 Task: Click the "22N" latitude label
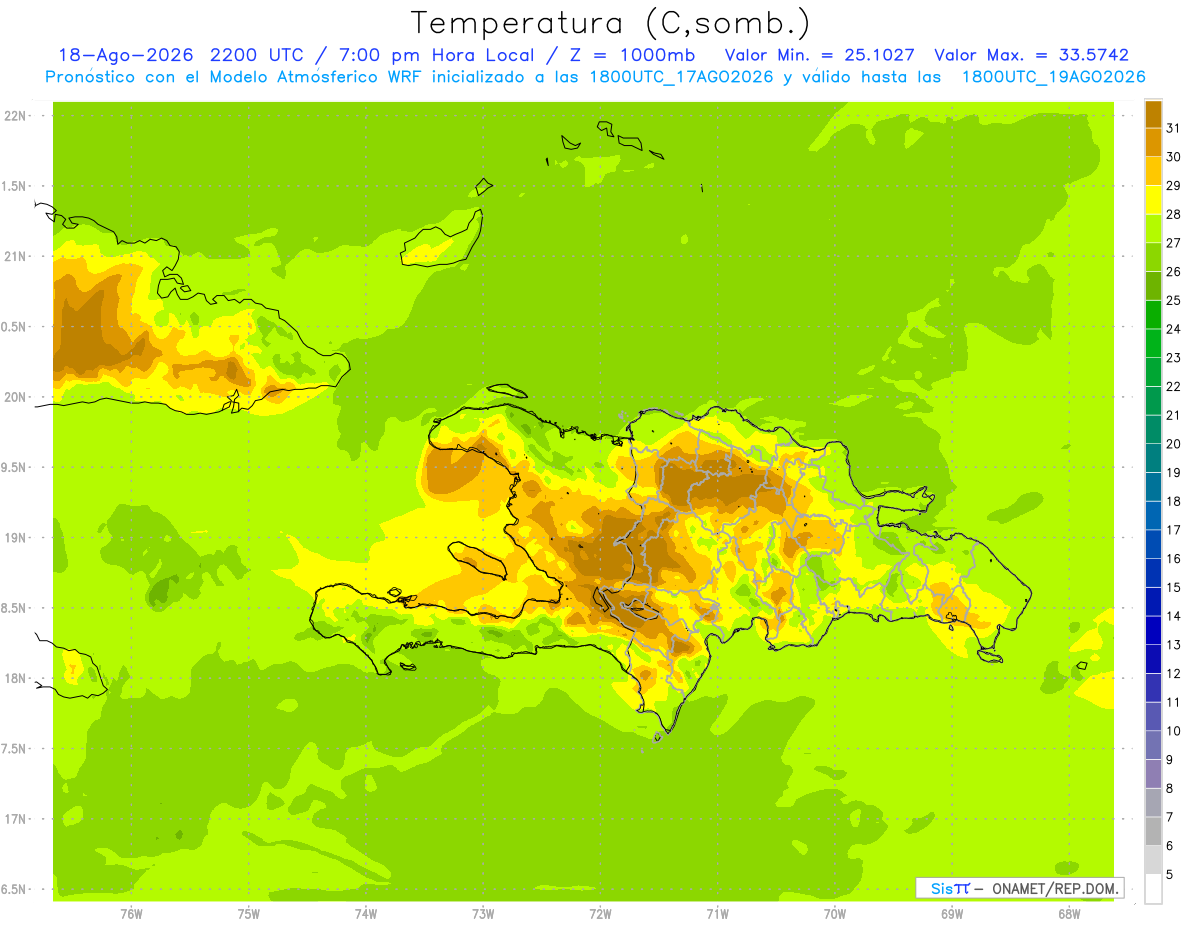pyautogui.click(x=14, y=116)
